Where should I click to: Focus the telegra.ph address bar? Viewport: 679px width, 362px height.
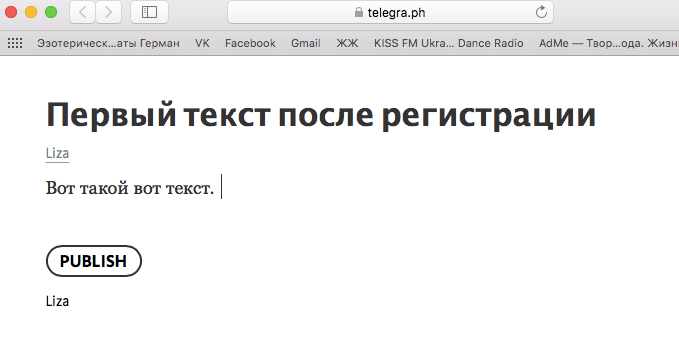(390, 12)
